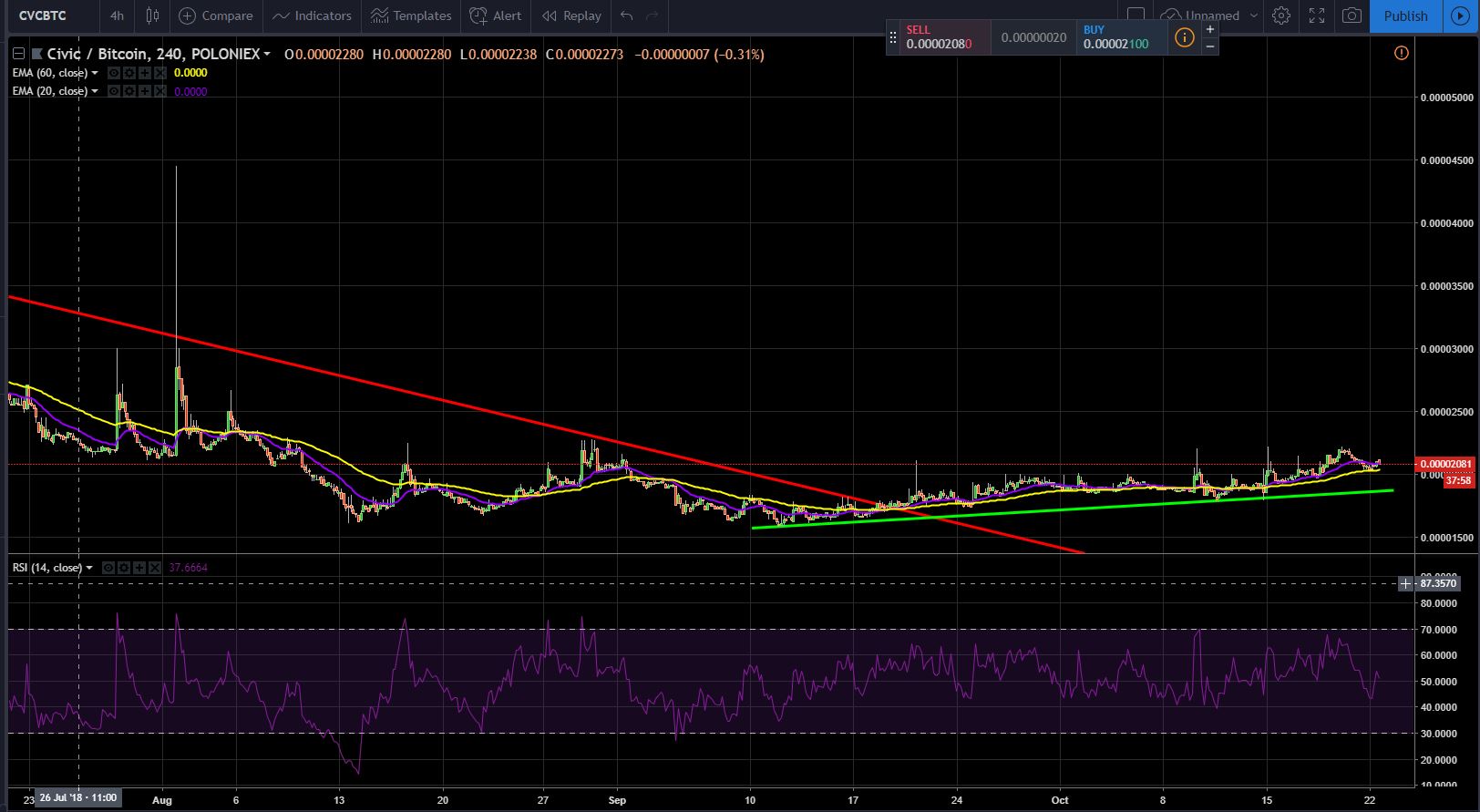This screenshot has width=1480, height=812.
Task: Click the yellow EMA 60 value 0.0000
Action: (x=190, y=73)
